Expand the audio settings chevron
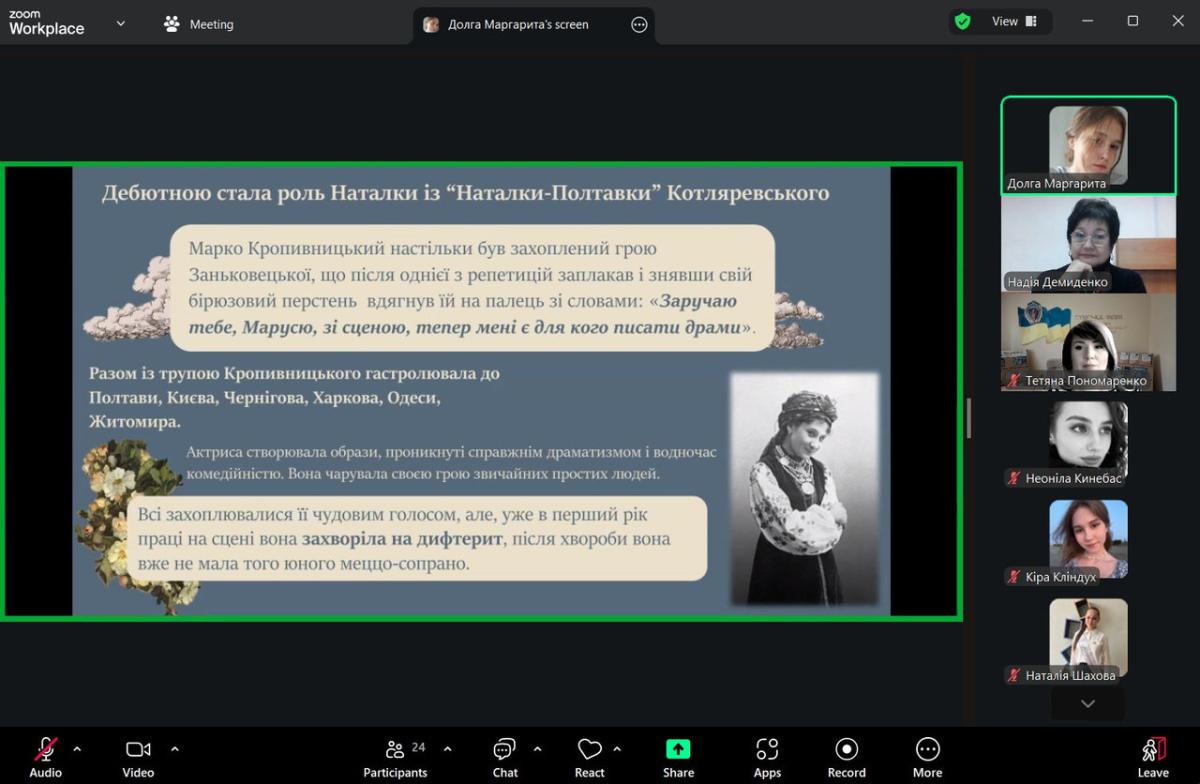1200x784 pixels. coord(77,748)
